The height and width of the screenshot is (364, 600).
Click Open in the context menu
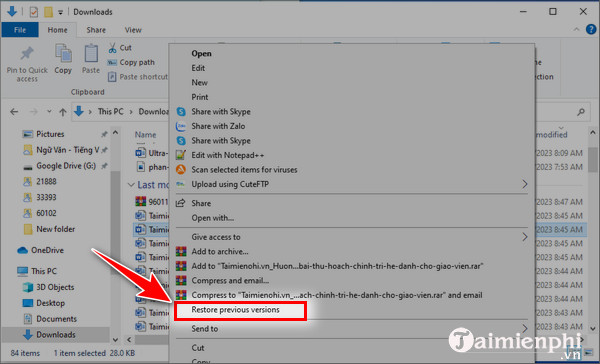[201, 54]
